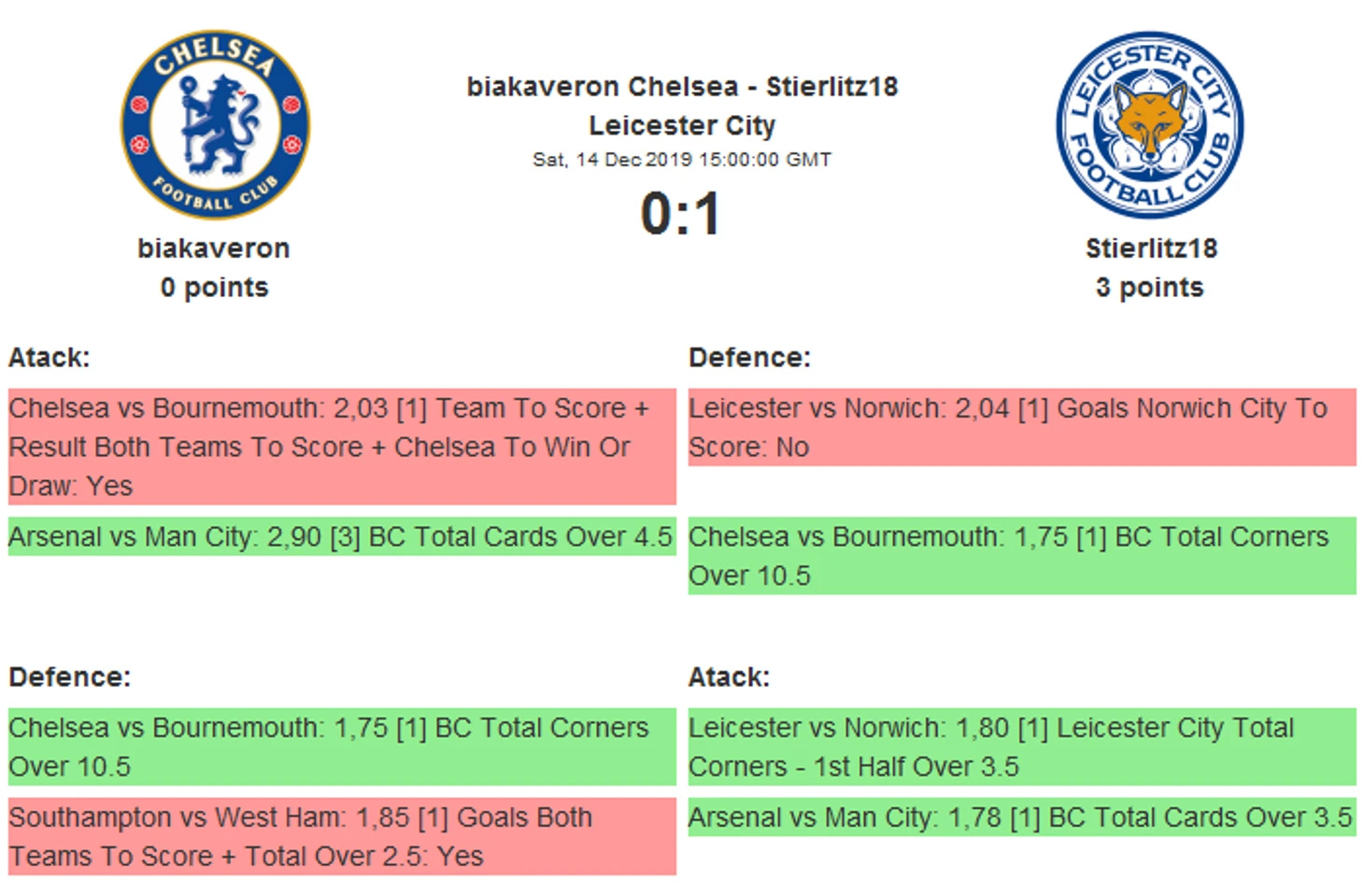Click the right-side Defence heading
Screen dimensions: 1364x896
[749, 358]
